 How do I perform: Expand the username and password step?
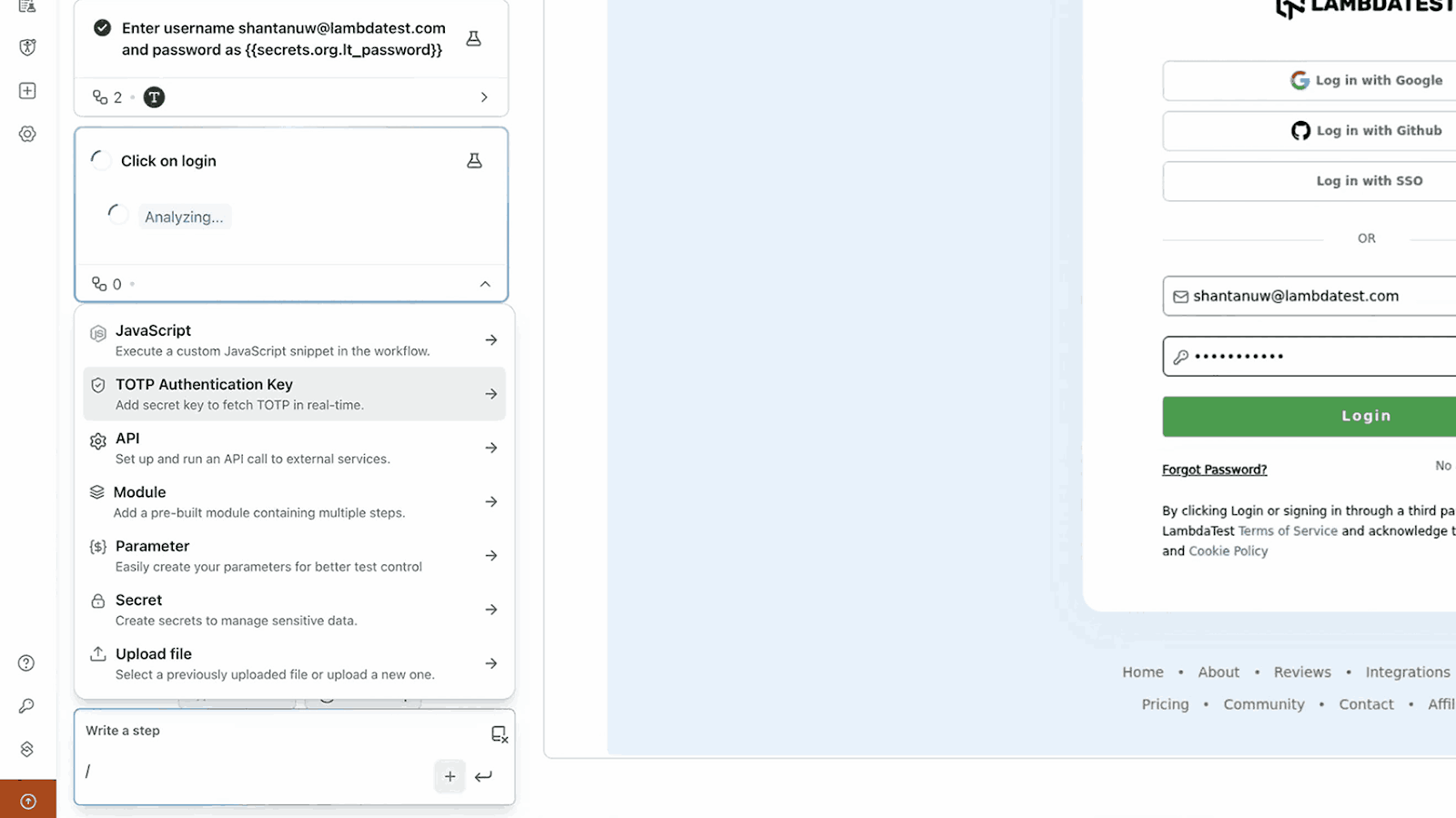coord(484,97)
